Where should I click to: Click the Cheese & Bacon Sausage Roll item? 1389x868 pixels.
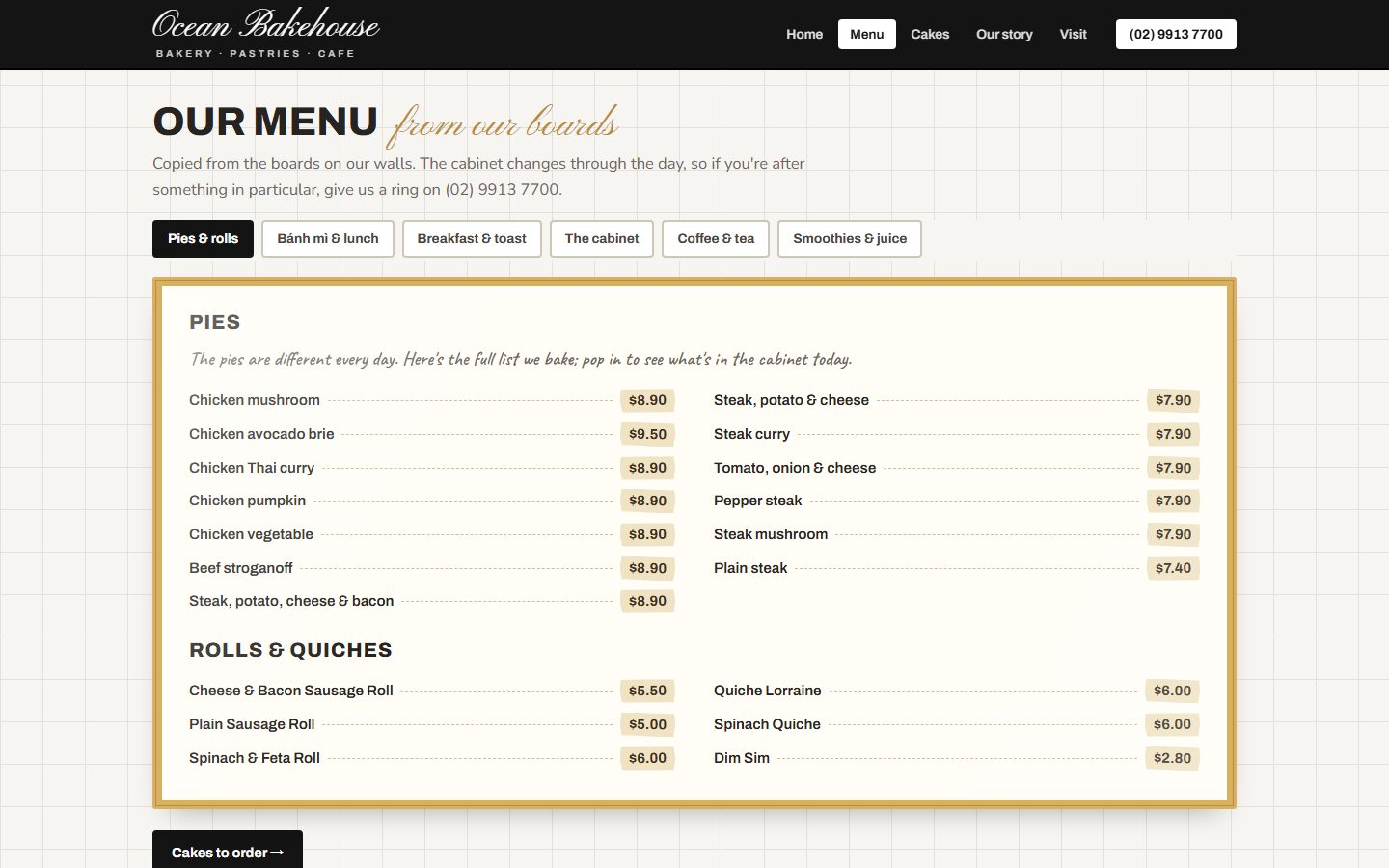(432, 691)
